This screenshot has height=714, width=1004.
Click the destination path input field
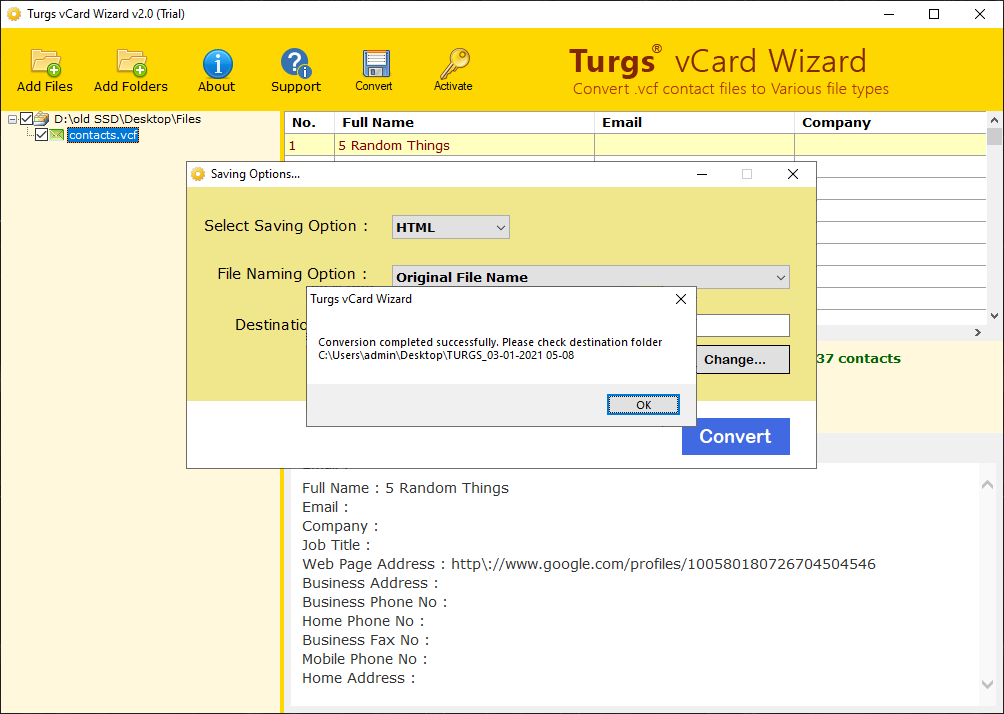coord(742,325)
